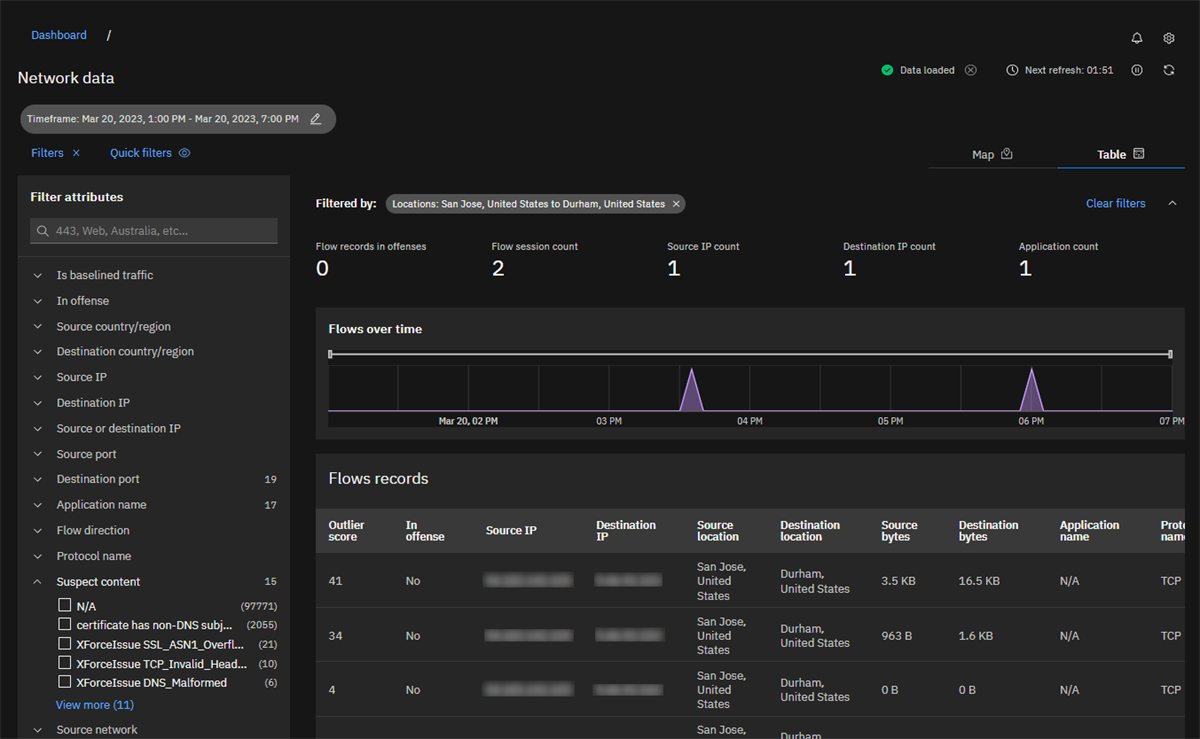Open notifications with the bell icon

point(1137,37)
